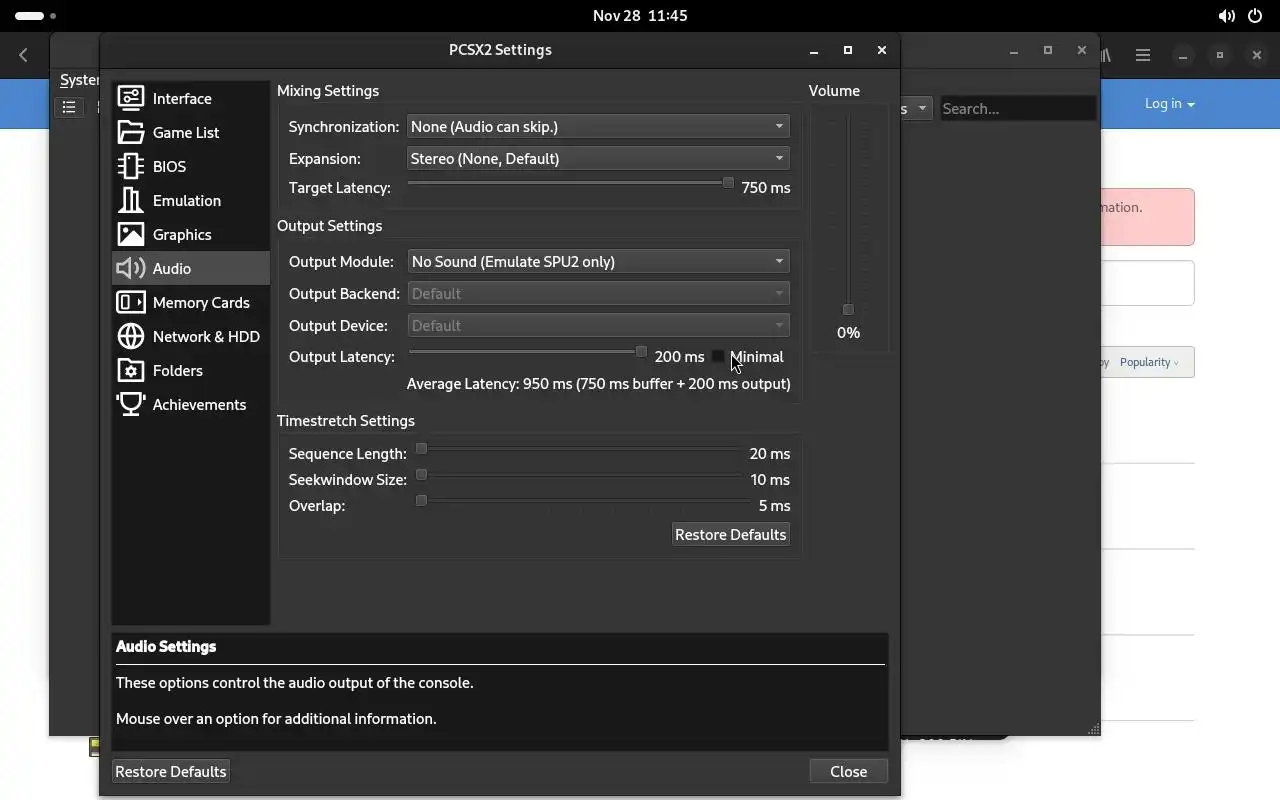1280x800 pixels.
Task: Open the disabled Output Device dropdown
Action: point(598,325)
